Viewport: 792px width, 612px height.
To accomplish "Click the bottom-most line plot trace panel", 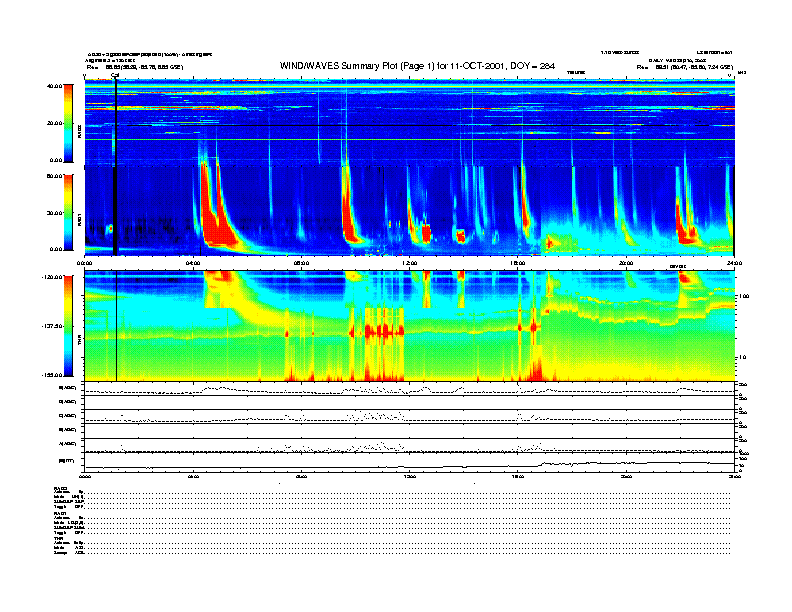I will coord(409,462).
